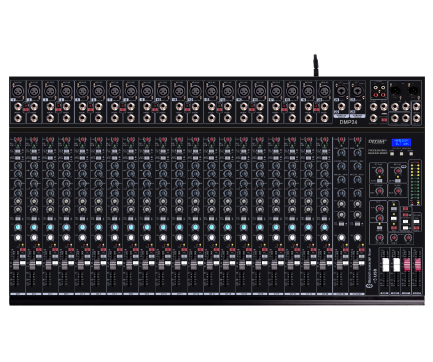Viewport: 433px width, 362px height.
Task: Click the rightmost red master fader cap
Action: [418, 265]
